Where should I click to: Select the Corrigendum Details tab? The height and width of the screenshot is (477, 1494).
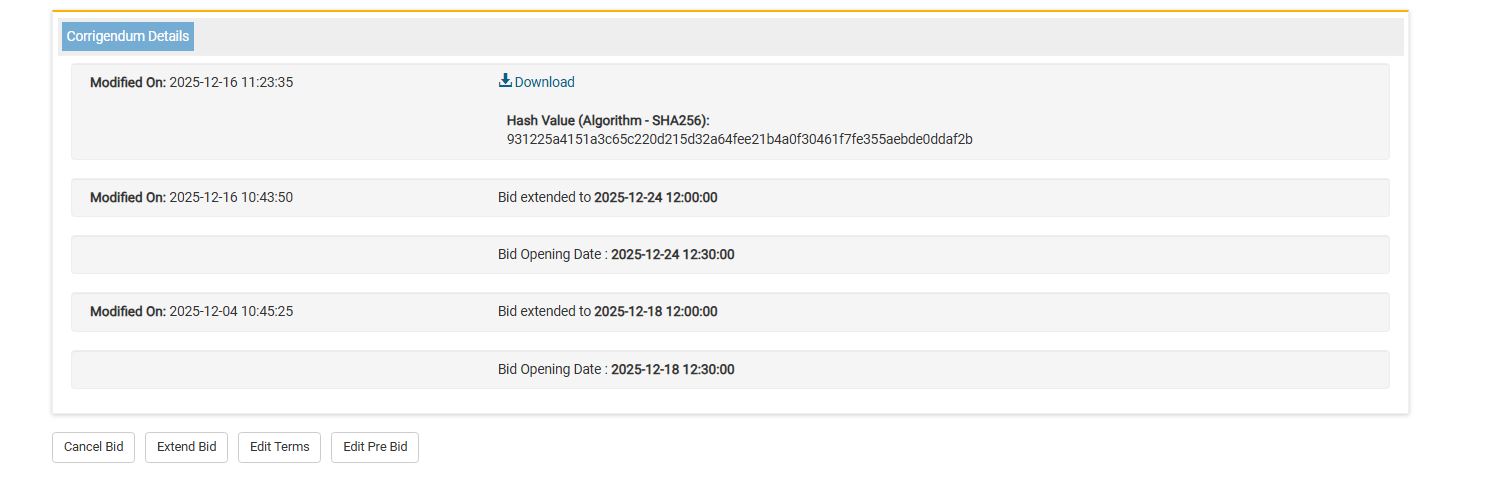pos(128,36)
